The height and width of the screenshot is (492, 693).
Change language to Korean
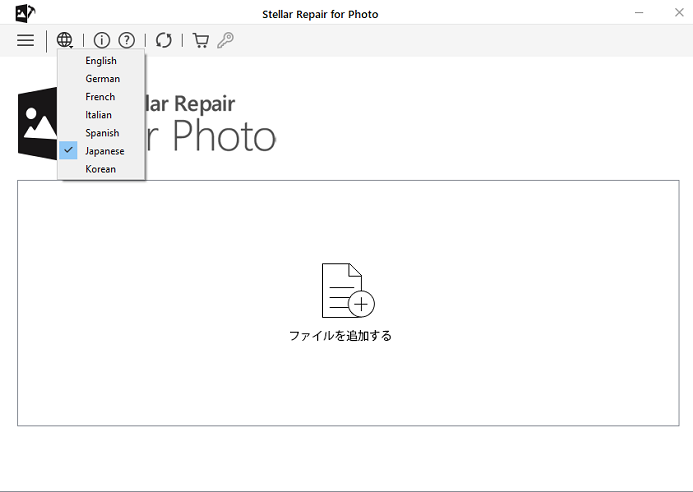(100, 169)
